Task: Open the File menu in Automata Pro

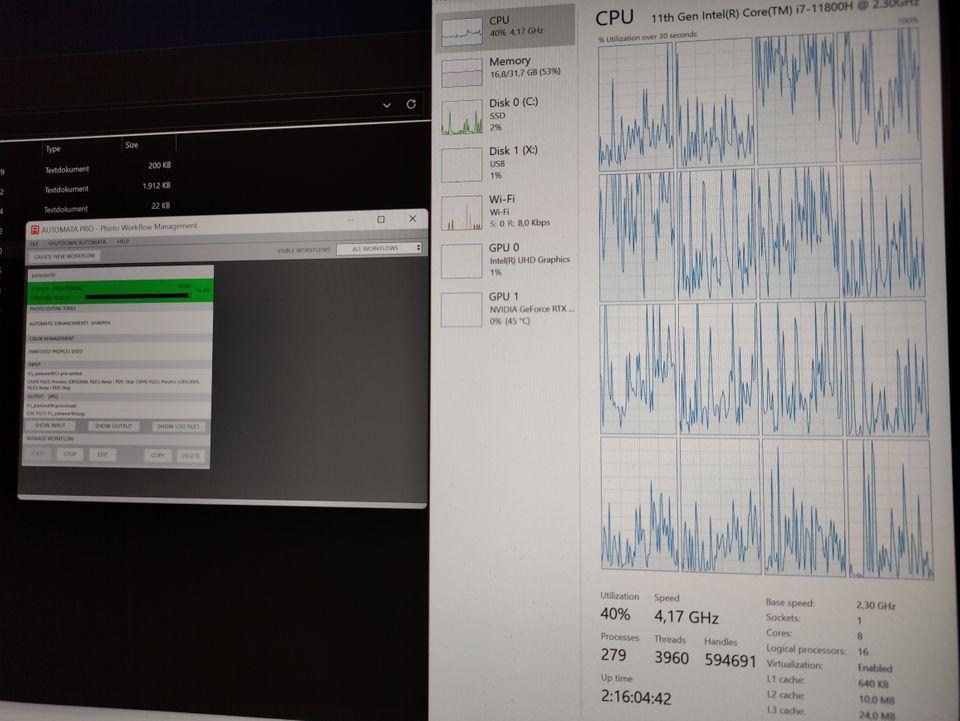Action: (x=33, y=243)
